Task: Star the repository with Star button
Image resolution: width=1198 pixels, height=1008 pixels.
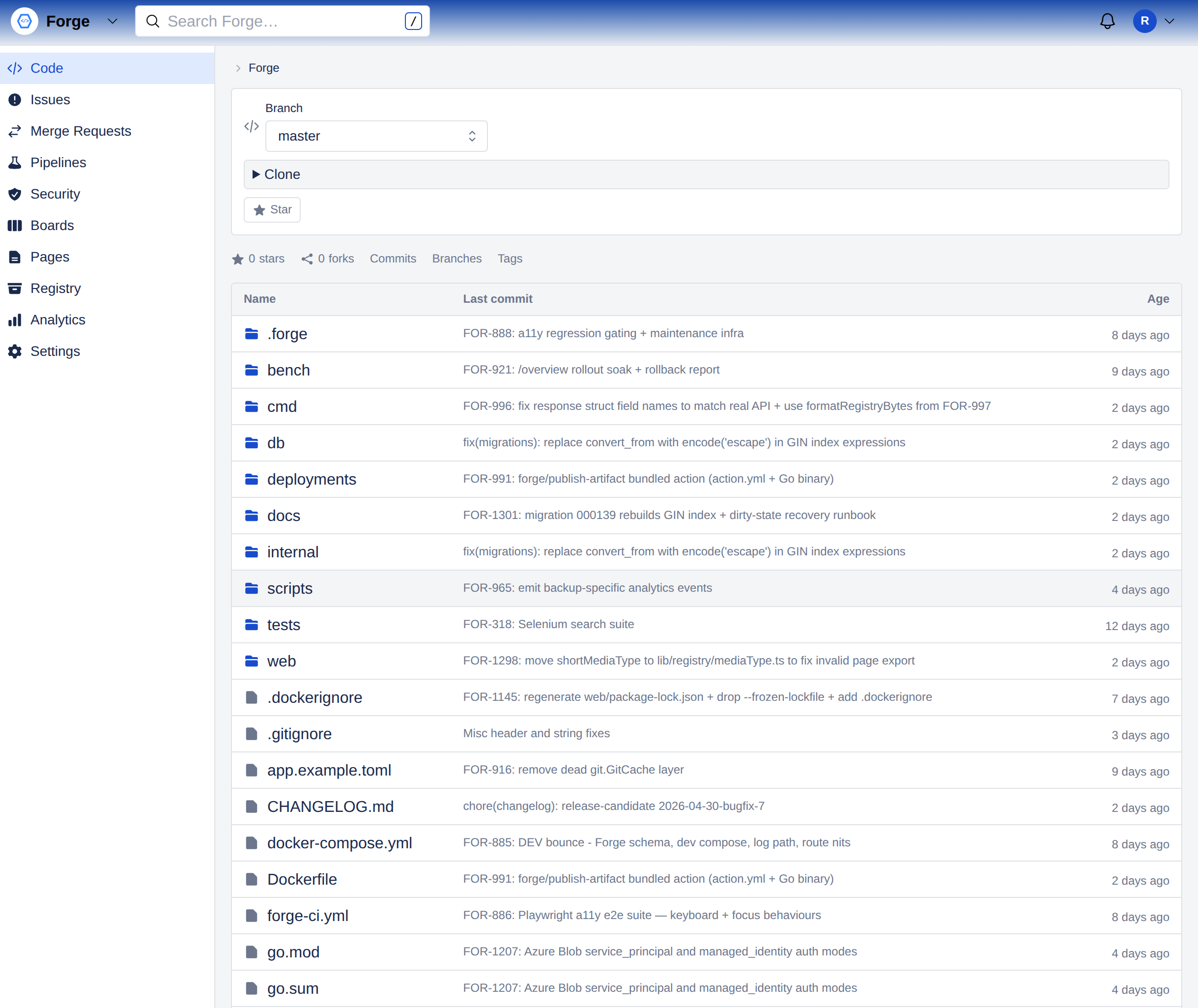Action: [x=272, y=210]
